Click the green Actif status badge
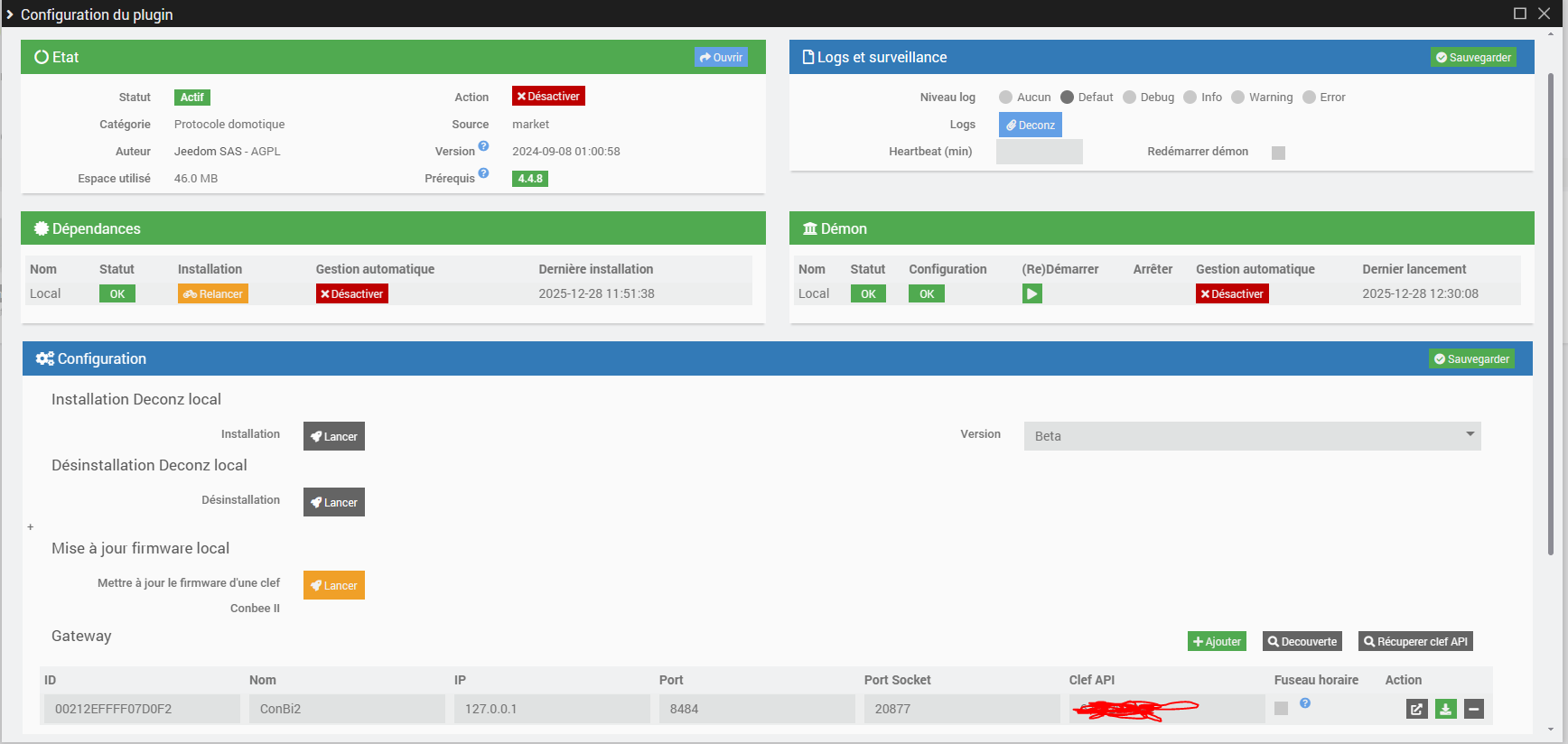The width and height of the screenshot is (1568, 744). [192, 98]
